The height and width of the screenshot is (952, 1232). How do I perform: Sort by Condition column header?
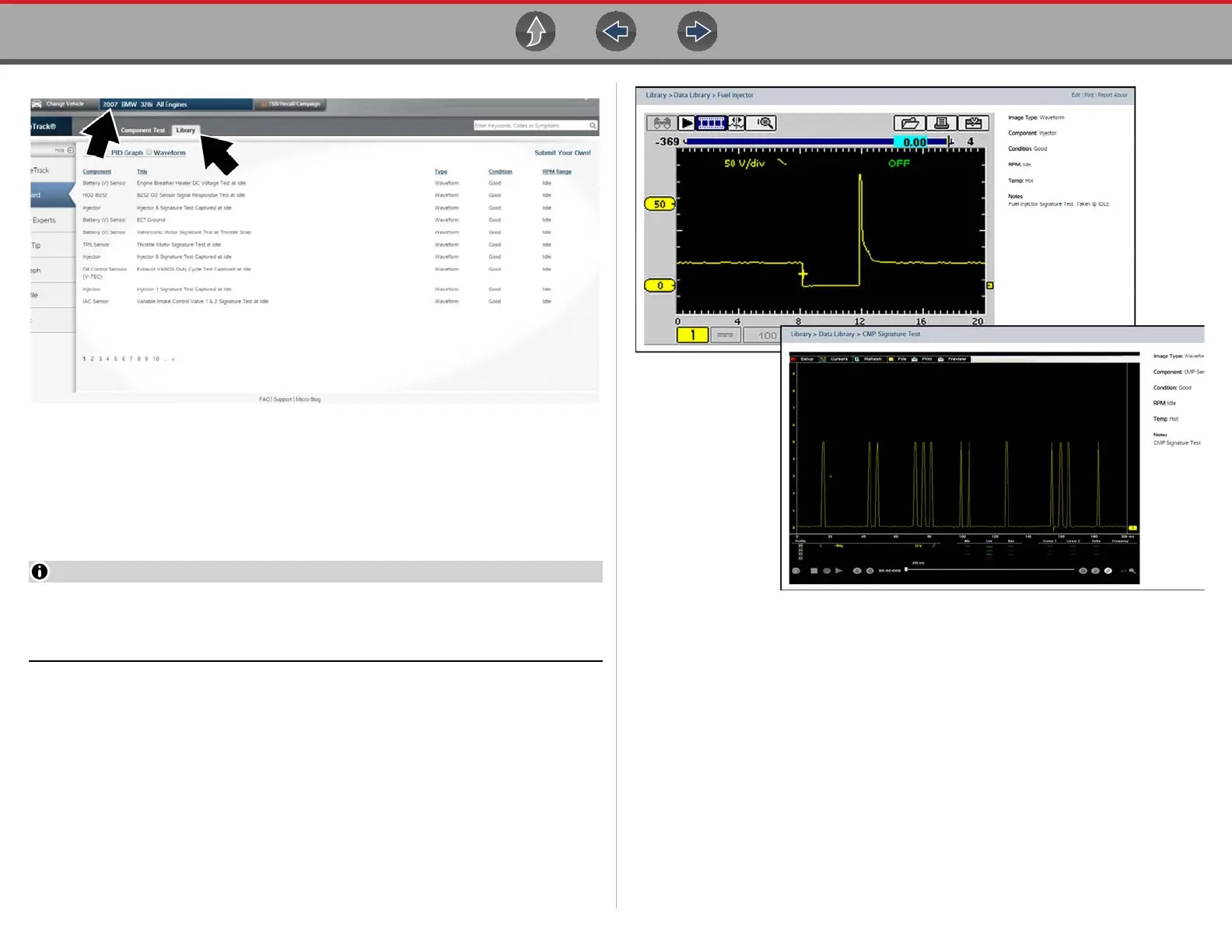(x=500, y=172)
